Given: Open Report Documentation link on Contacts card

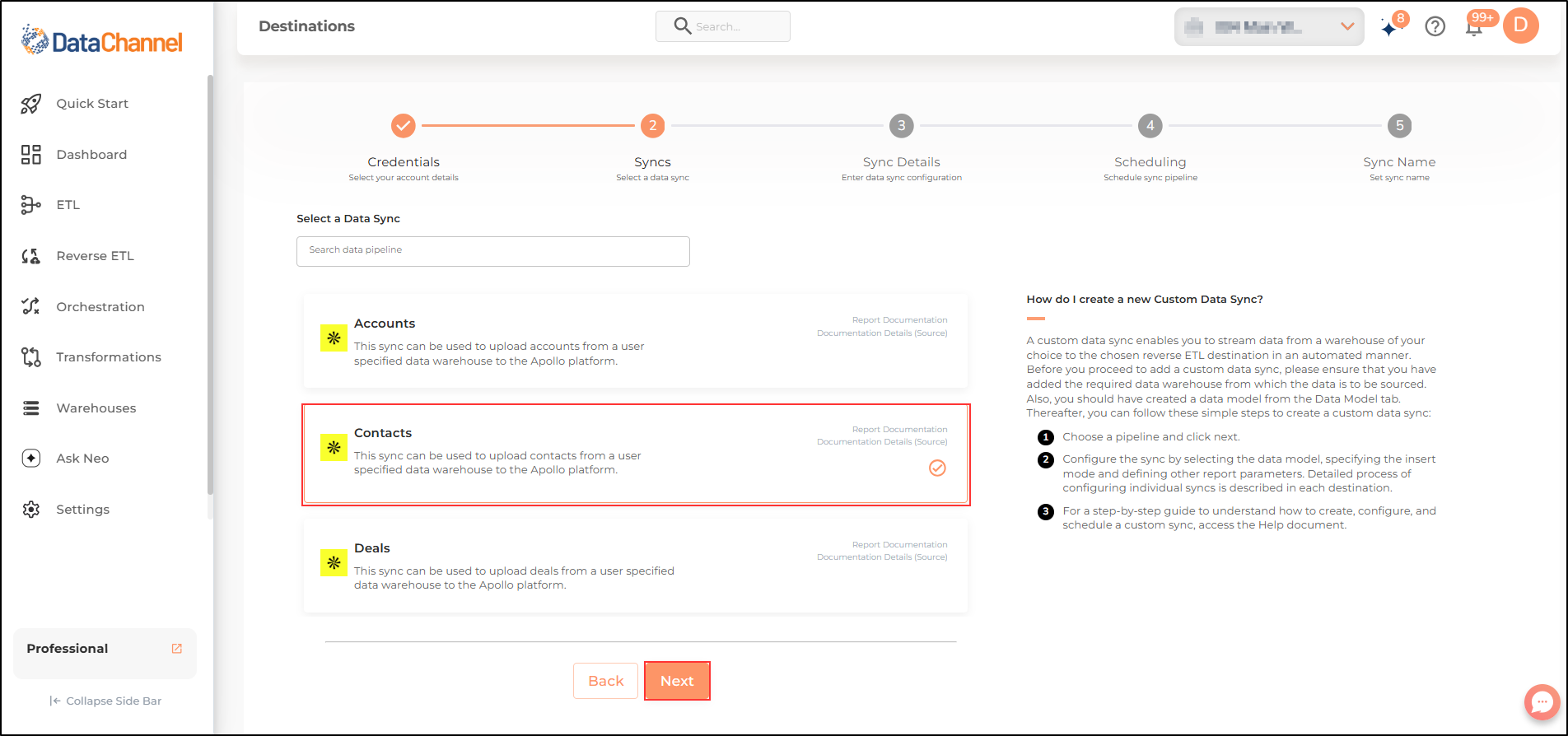Looking at the screenshot, I should [899, 430].
